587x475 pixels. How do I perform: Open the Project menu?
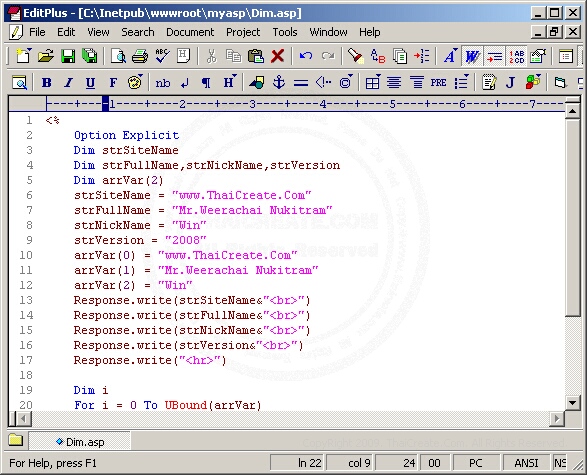click(x=243, y=32)
